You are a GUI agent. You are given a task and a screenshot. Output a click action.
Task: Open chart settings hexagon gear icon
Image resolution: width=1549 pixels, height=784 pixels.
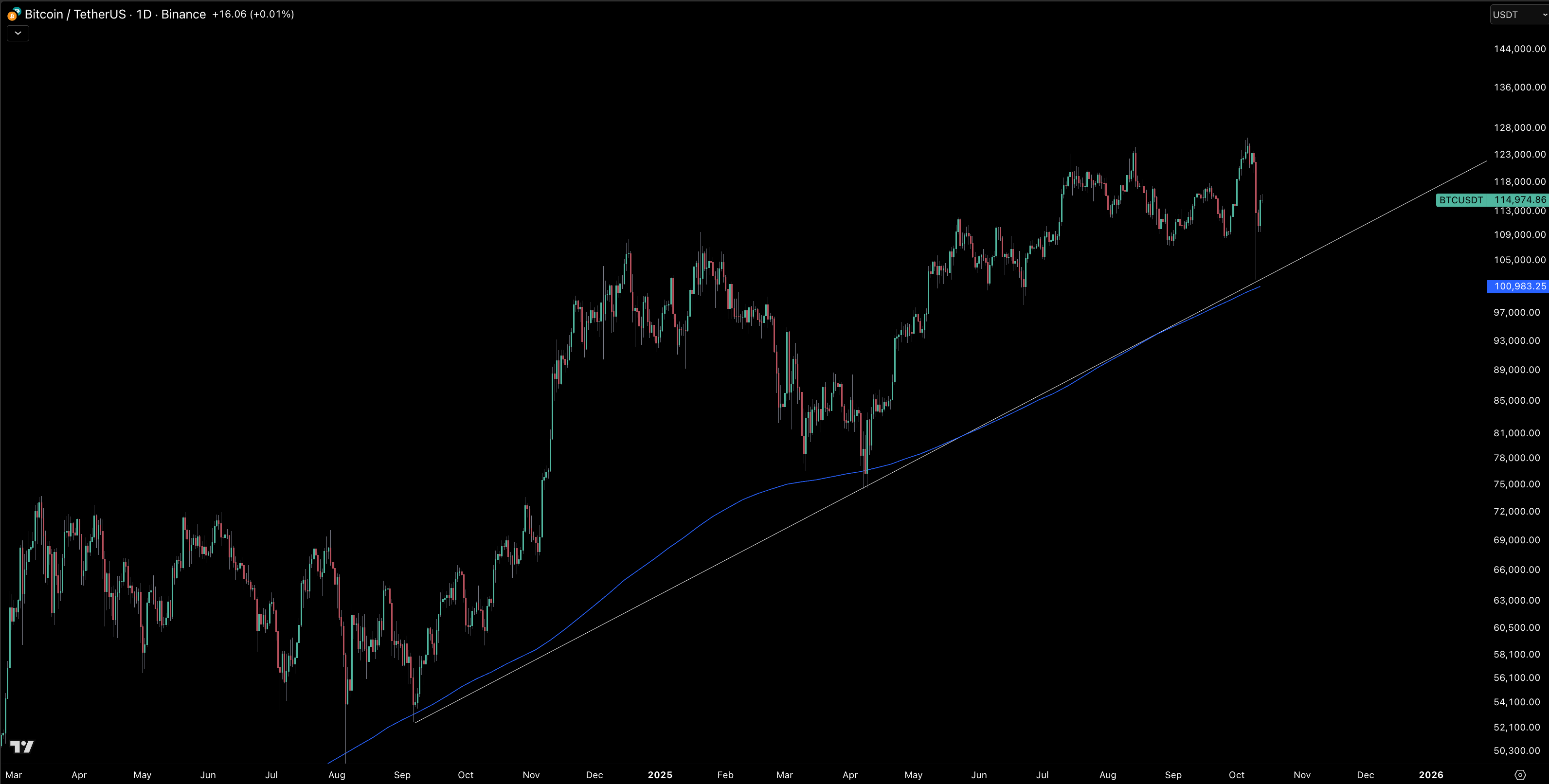(1519, 775)
